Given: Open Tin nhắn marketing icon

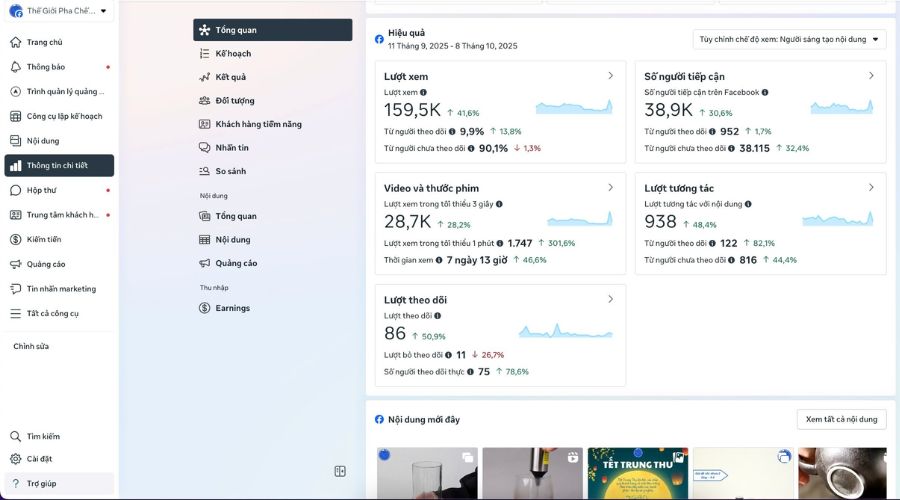Looking at the screenshot, I should point(15,289).
